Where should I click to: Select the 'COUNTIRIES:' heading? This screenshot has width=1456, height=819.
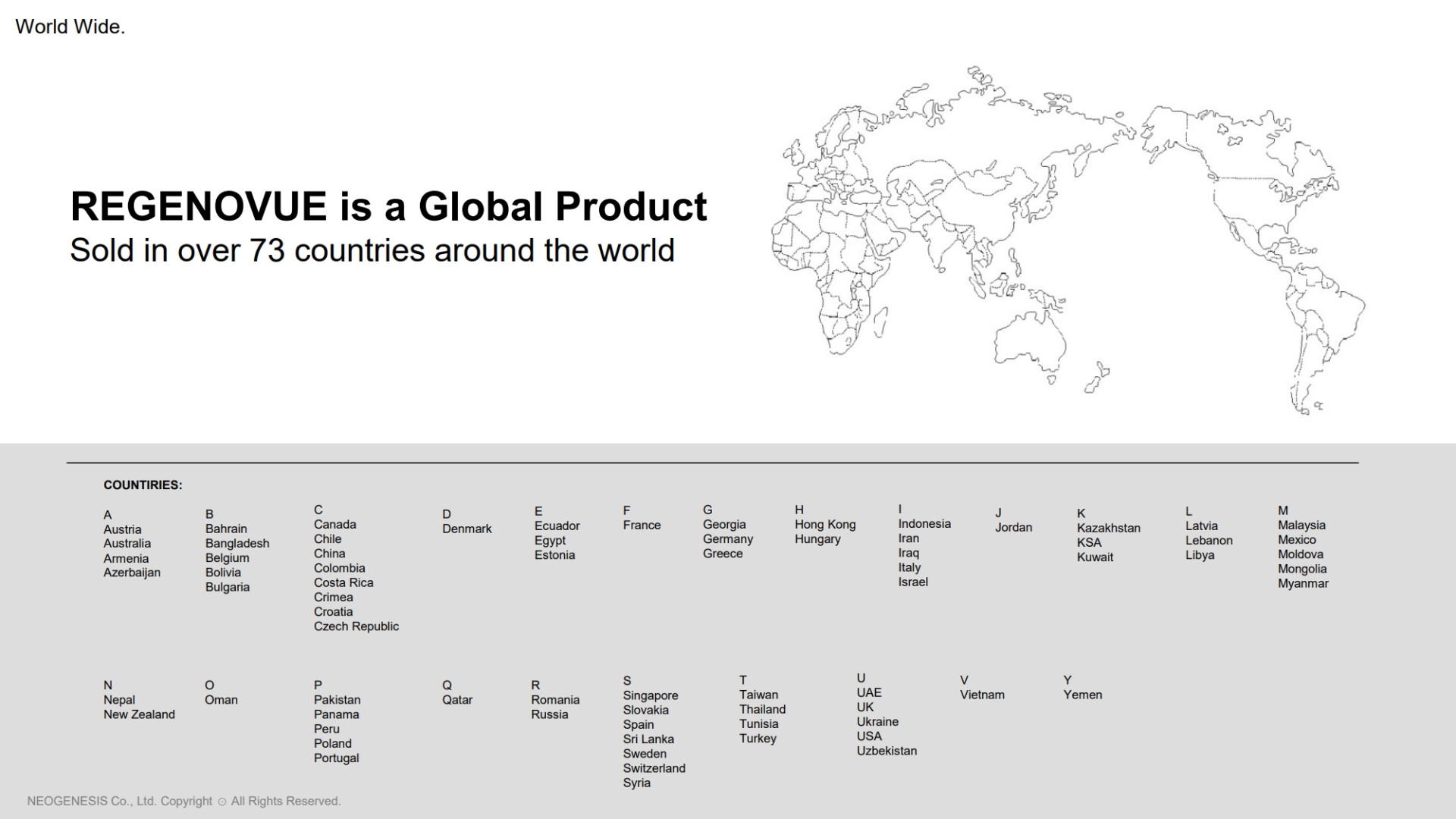click(143, 485)
